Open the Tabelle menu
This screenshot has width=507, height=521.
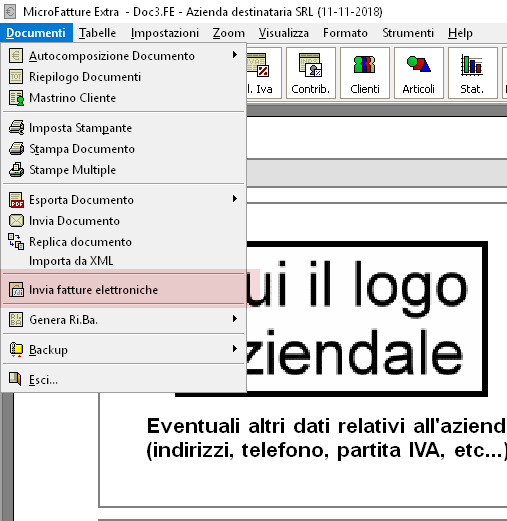pos(97,33)
